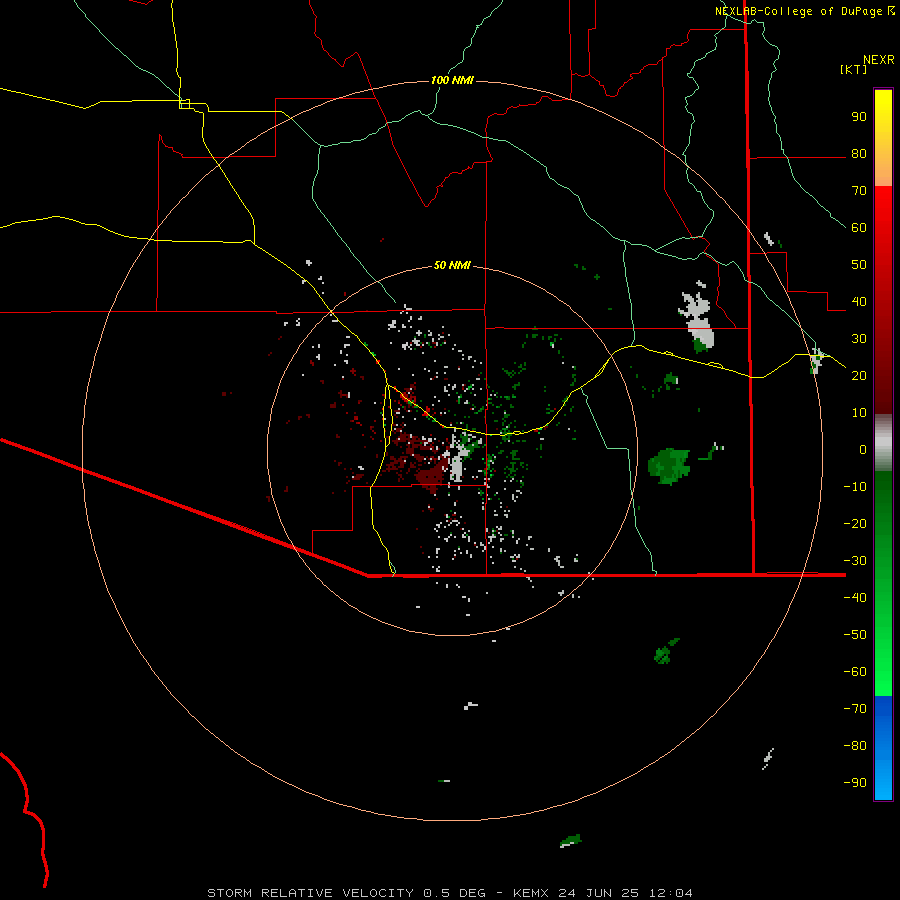This screenshot has height=900, width=900.
Task: Click the NEXR label above the color scale
Action: pyautogui.click(x=879, y=60)
